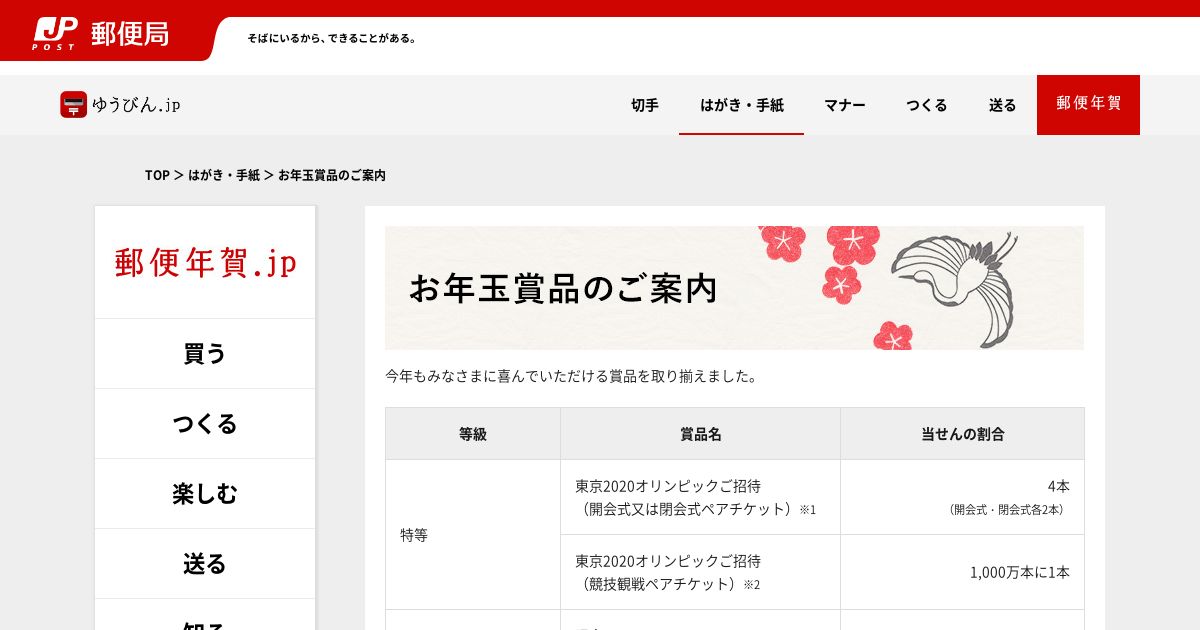Click the ゆうびん.jp mailbox logo
Viewport: 1200px width, 630px height.
point(120,105)
